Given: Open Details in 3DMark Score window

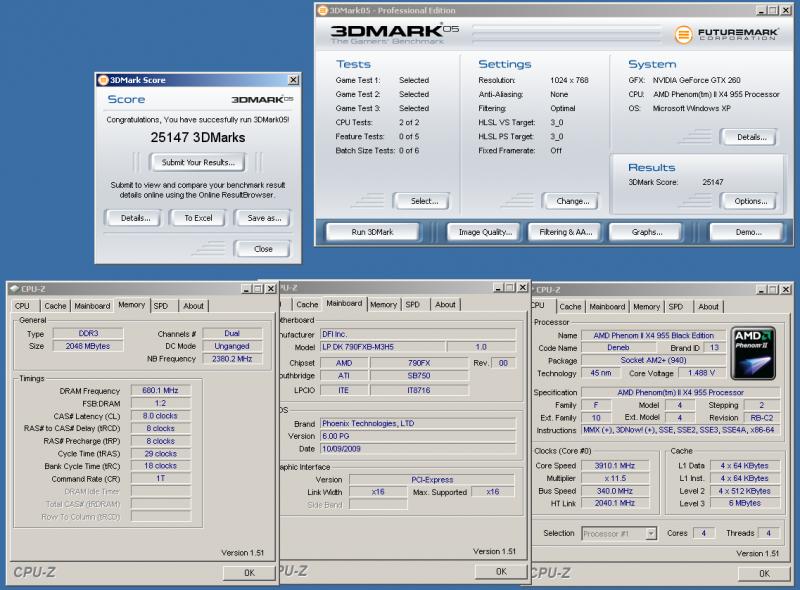Looking at the screenshot, I should pyautogui.click(x=135, y=218).
